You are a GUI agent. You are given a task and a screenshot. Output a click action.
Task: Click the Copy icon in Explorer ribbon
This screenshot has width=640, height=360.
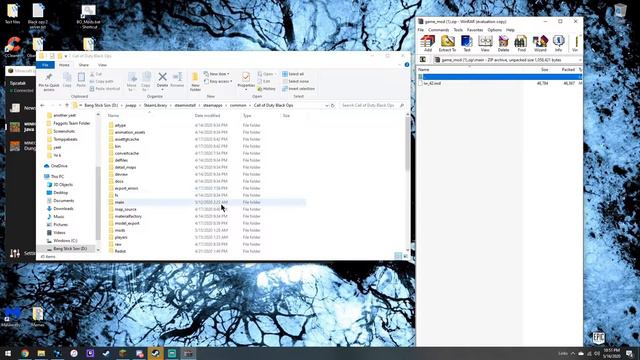pos(67,80)
